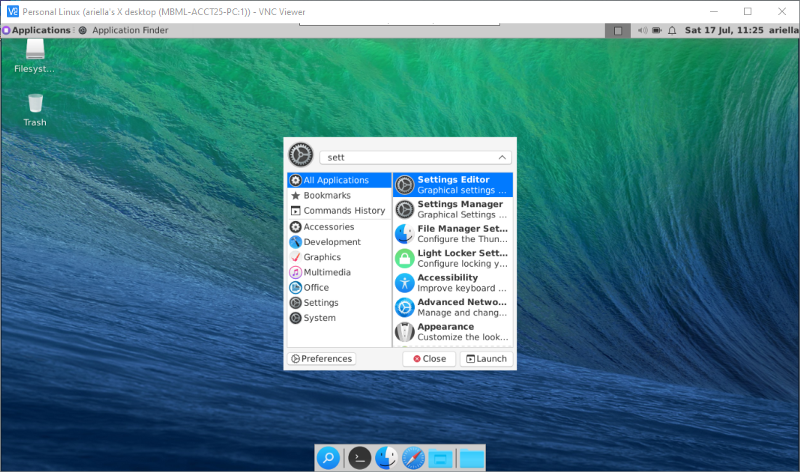Select the Settings Editor result
800x472 pixels.
pos(453,185)
